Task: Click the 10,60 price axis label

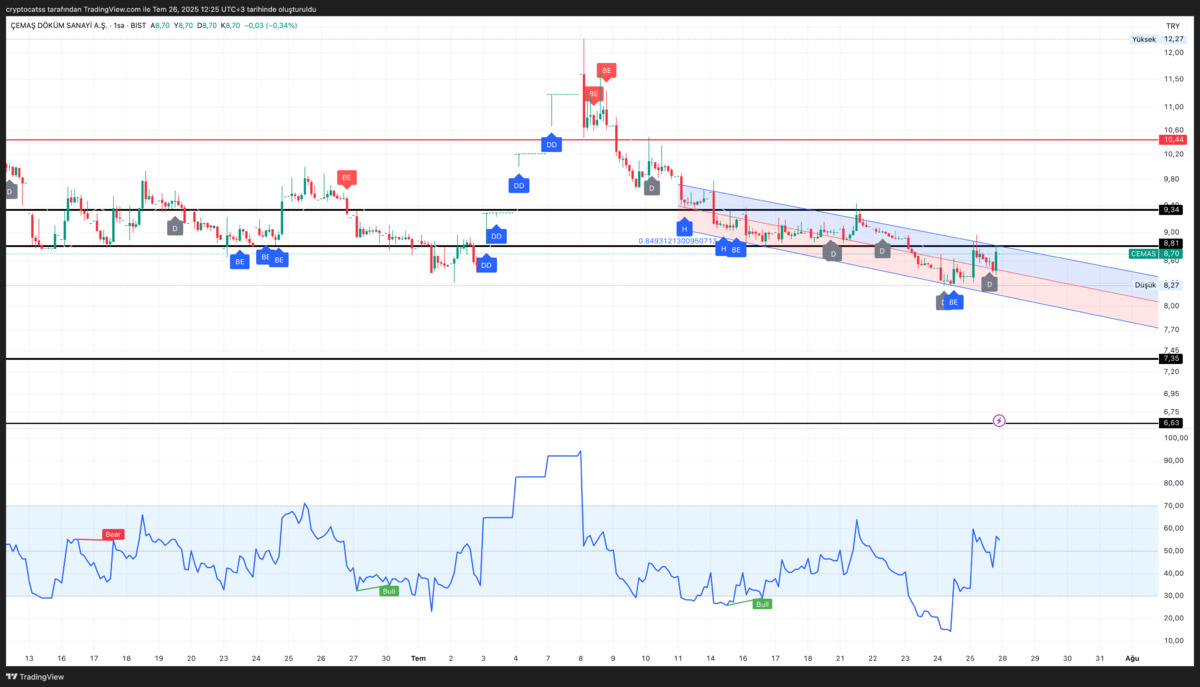Action: [1174, 130]
